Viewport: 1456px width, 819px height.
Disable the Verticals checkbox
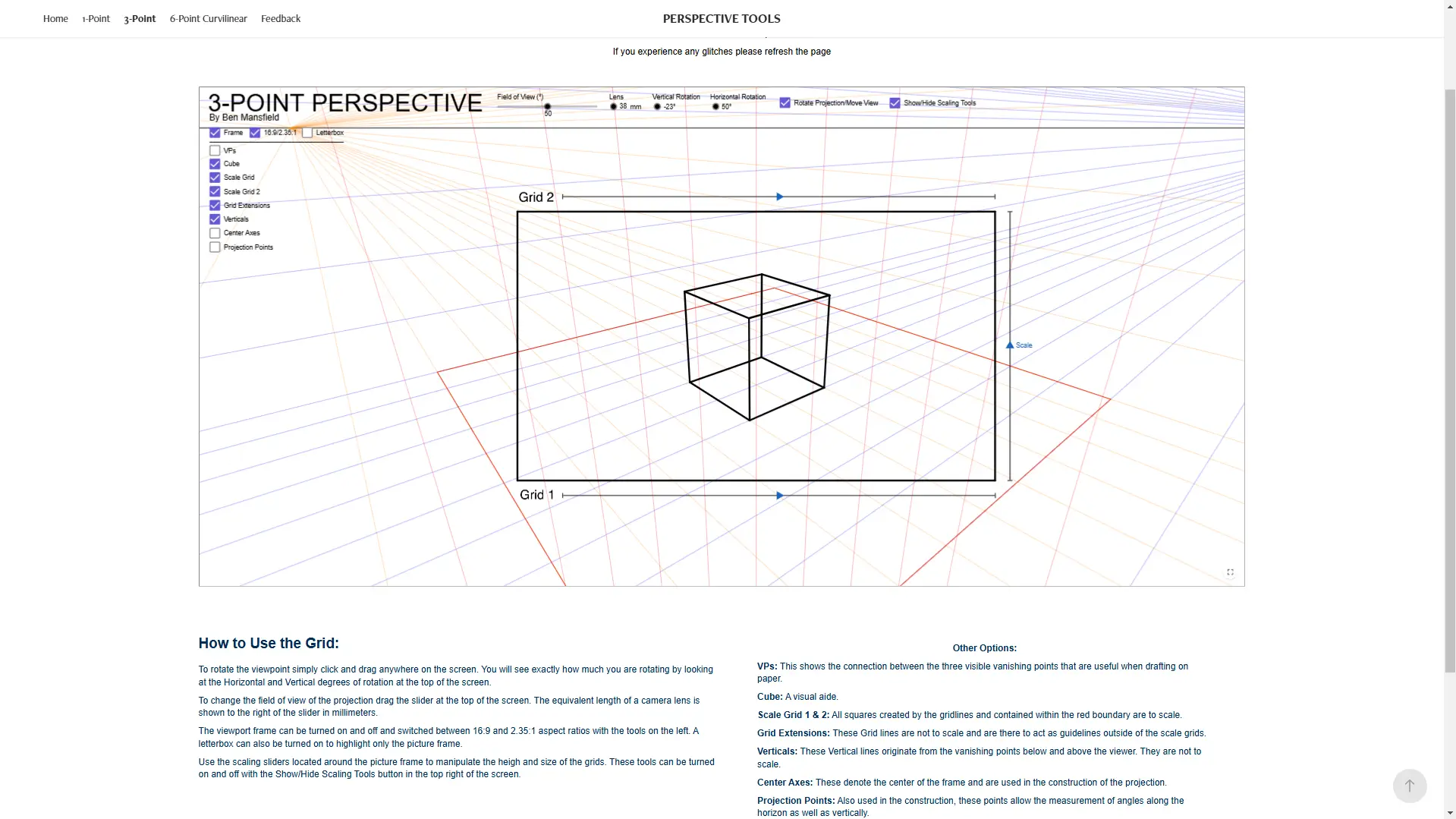click(x=215, y=219)
